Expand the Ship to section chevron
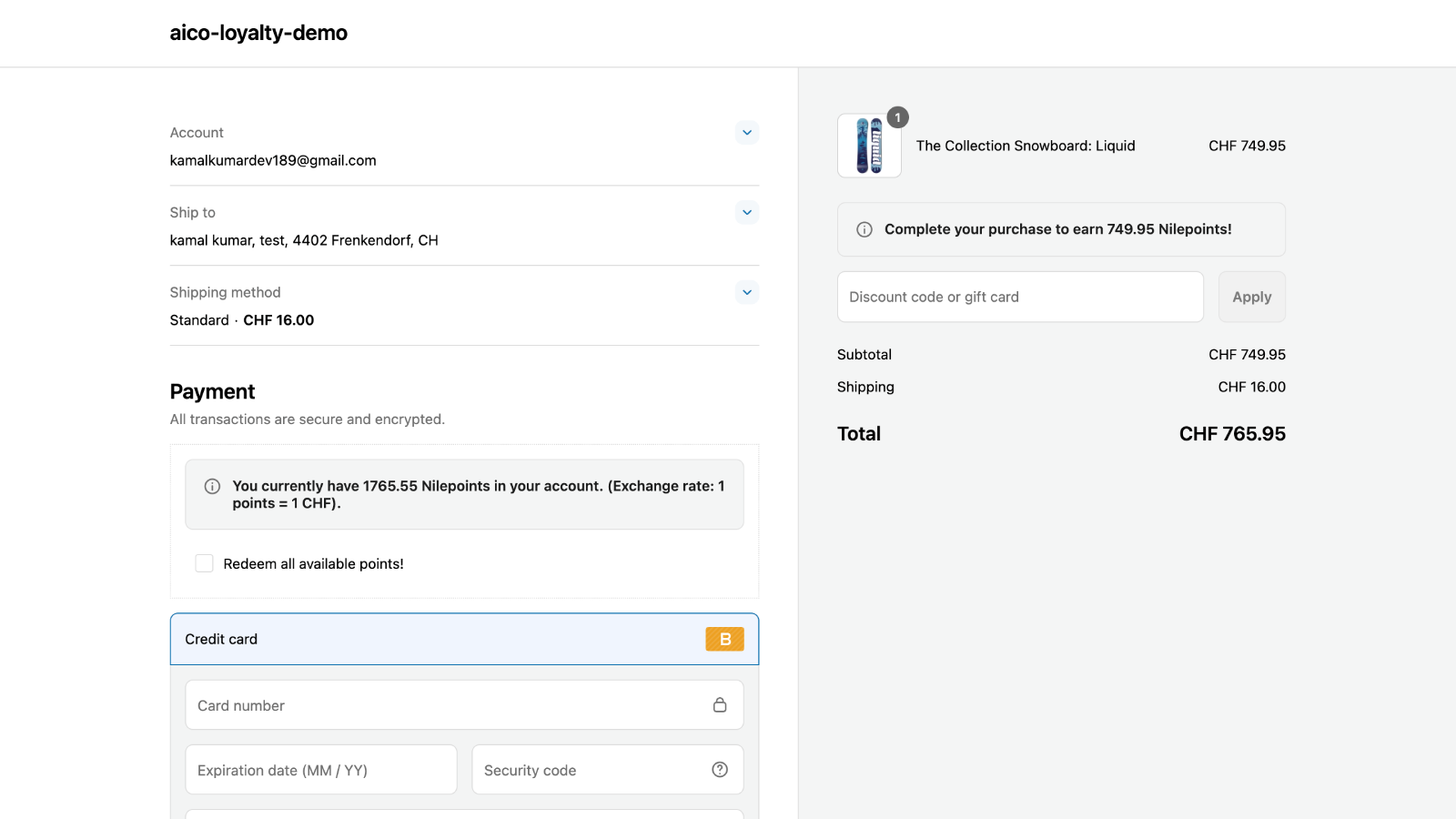 (746, 213)
